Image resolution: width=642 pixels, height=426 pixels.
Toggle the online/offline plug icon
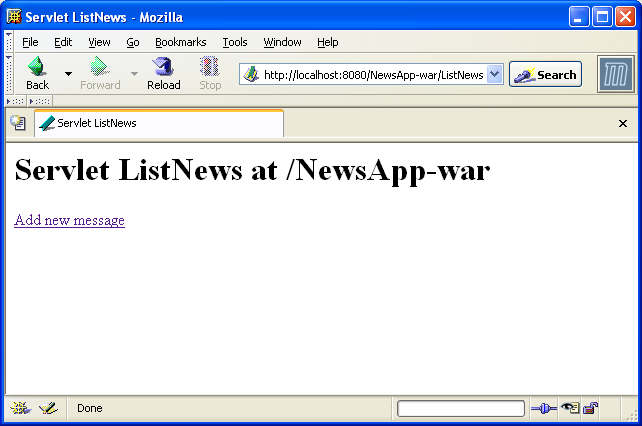(543, 408)
